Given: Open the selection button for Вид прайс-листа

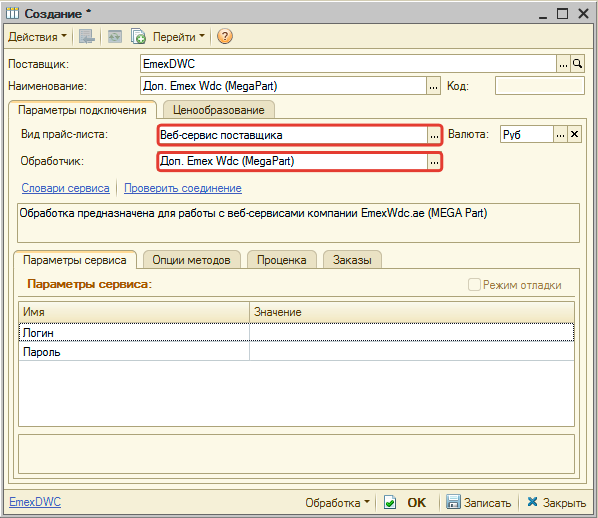Looking at the screenshot, I should (x=434, y=135).
